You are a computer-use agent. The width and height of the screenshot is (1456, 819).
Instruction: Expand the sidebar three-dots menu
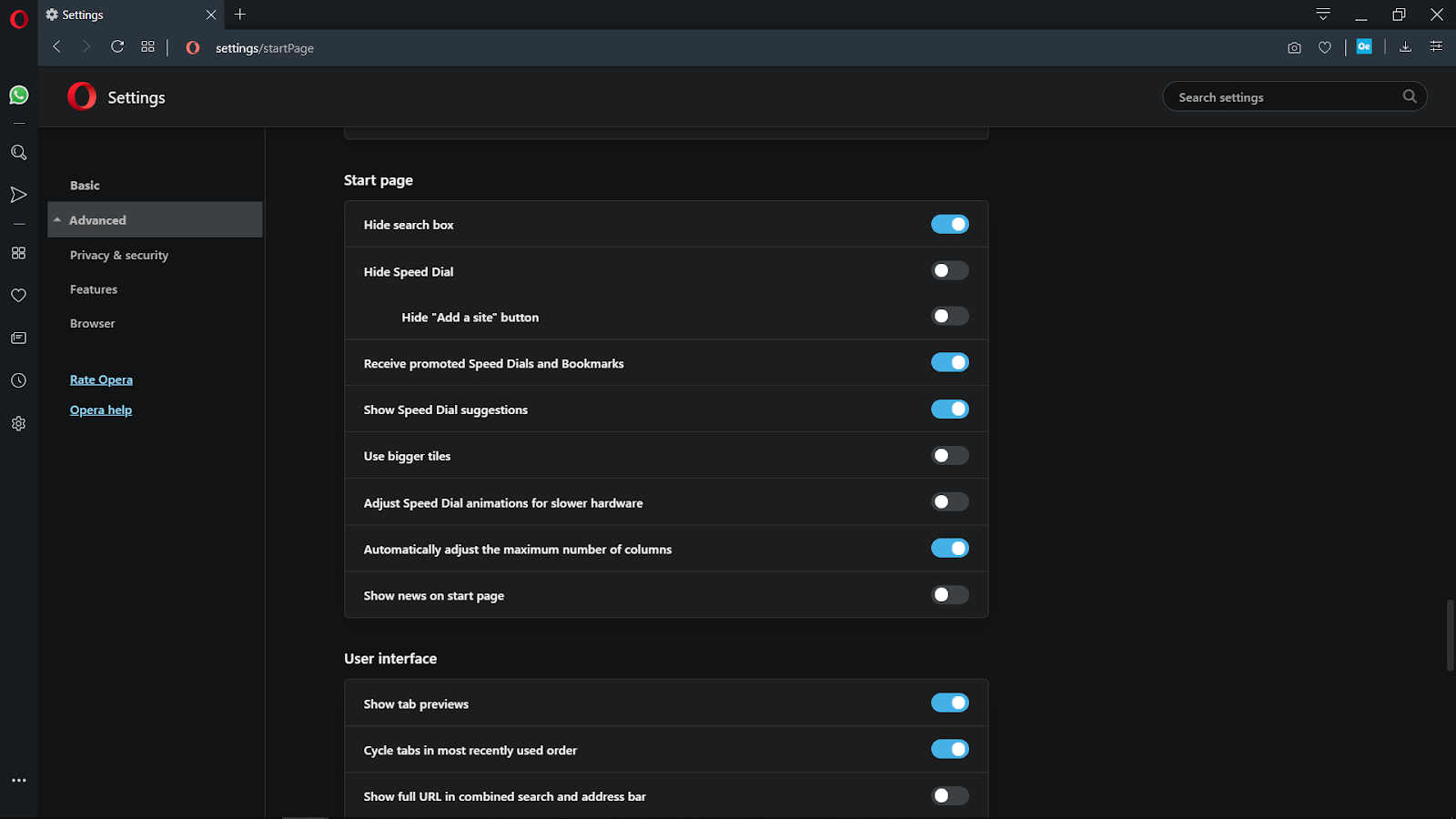point(18,780)
